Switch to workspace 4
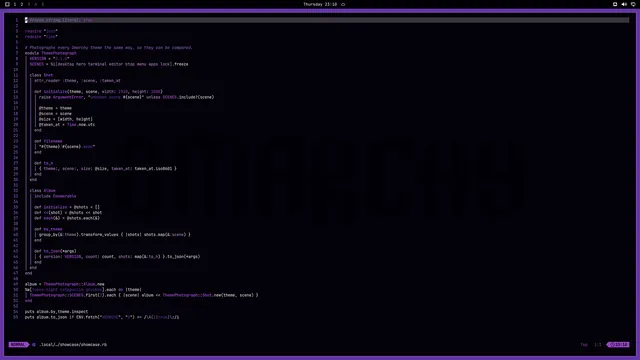The image size is (640, 360). coord(36,4)
